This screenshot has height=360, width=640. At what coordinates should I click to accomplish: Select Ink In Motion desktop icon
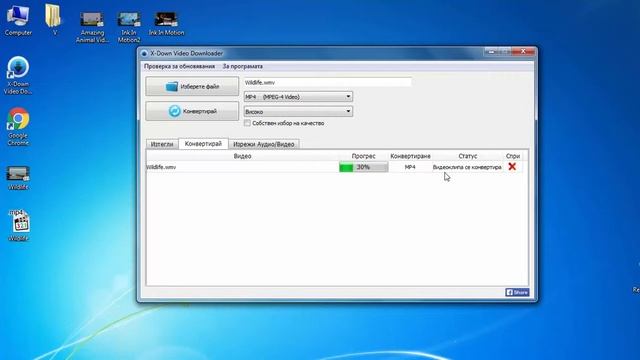pyautogui.click(x=166, y=23)
